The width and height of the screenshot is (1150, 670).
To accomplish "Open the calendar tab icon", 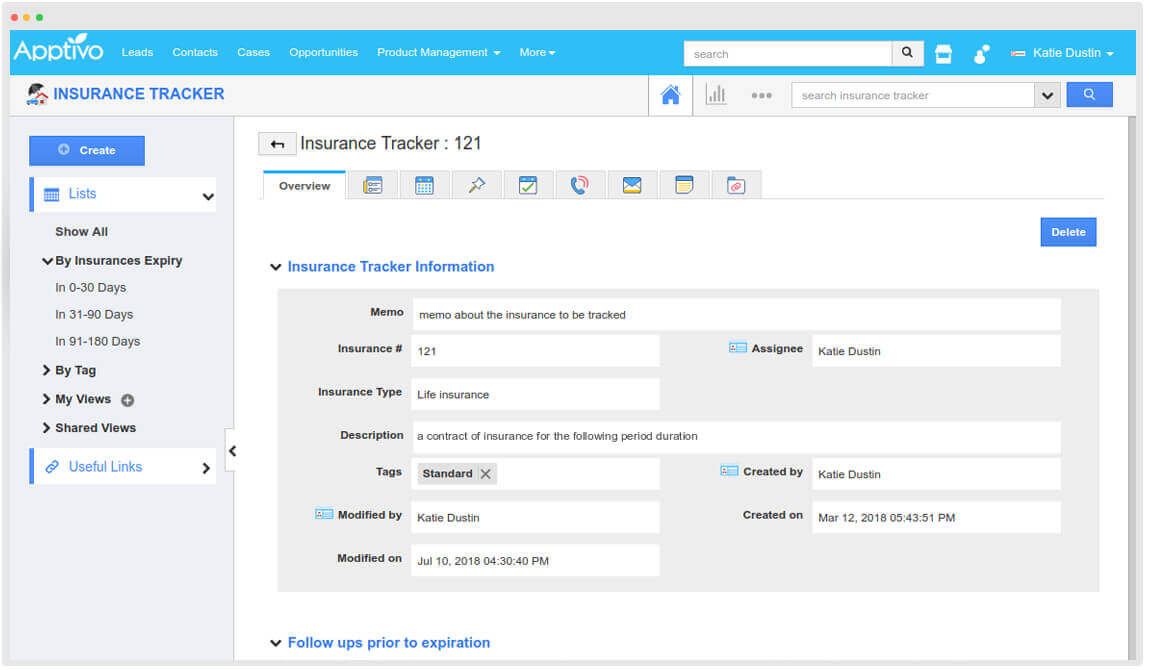I will click(x=424, y=186).
